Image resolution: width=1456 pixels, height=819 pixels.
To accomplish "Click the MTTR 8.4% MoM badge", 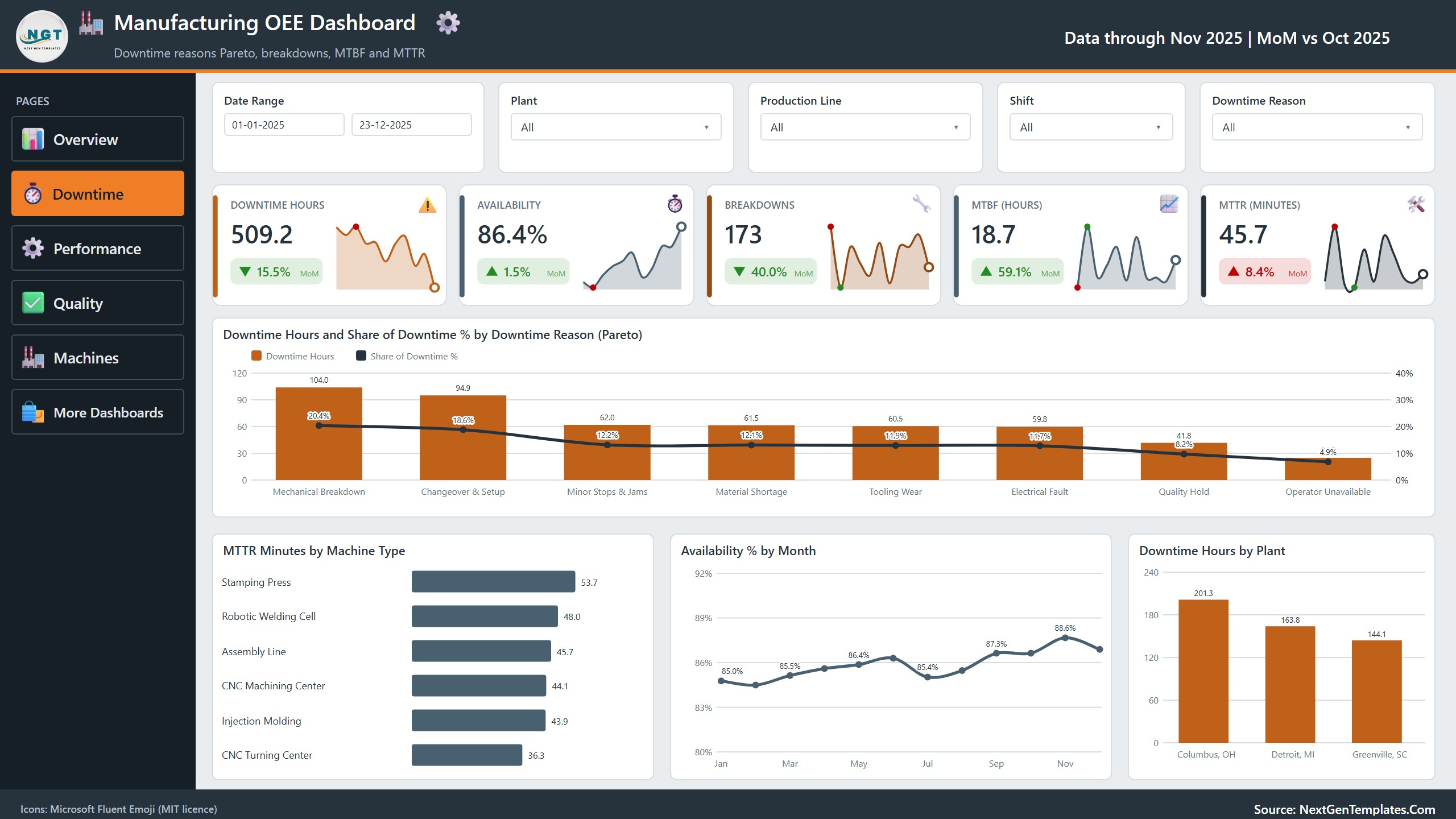I will tap(1265, 272).
